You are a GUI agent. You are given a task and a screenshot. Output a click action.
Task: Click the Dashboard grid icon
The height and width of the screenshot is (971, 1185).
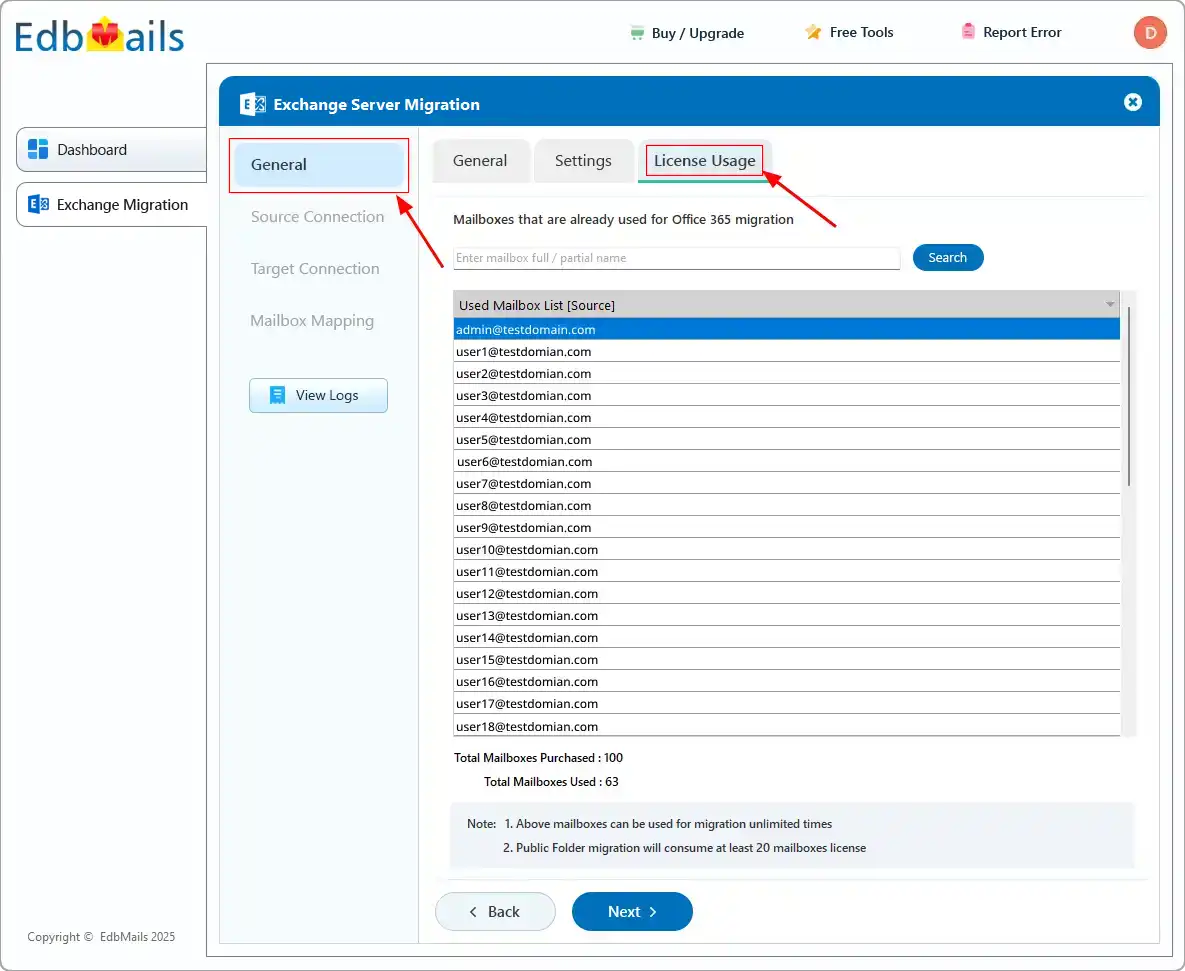[x=38, y=149]
